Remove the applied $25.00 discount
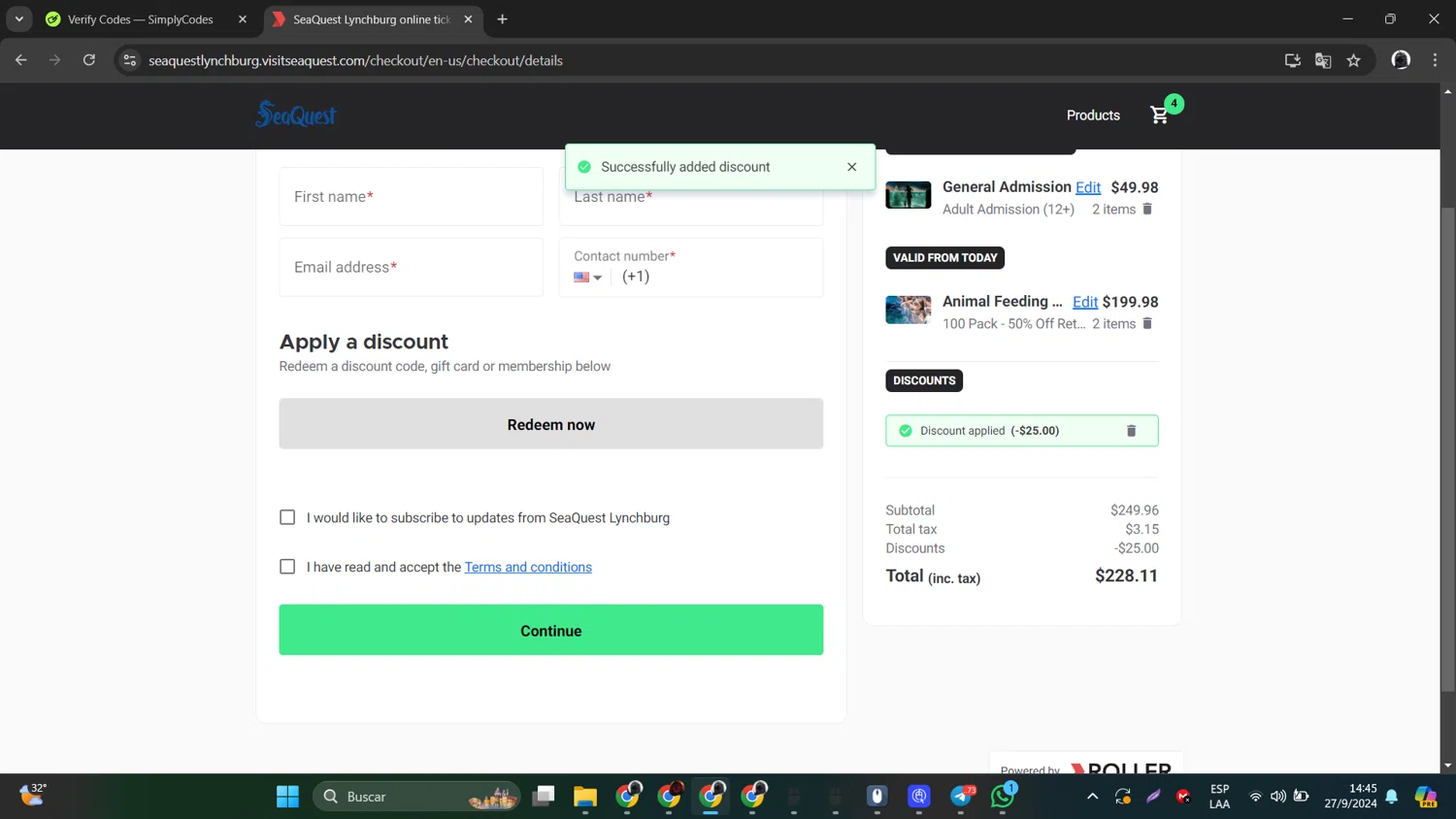Viewport: 1456px width, 819px height. pyautogui.click(x=1131, y=431)
